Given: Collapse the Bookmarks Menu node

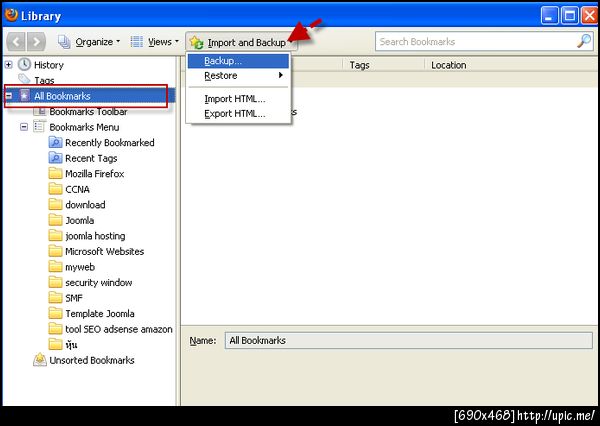Looking at the screenshot, I should pos(24,127).
